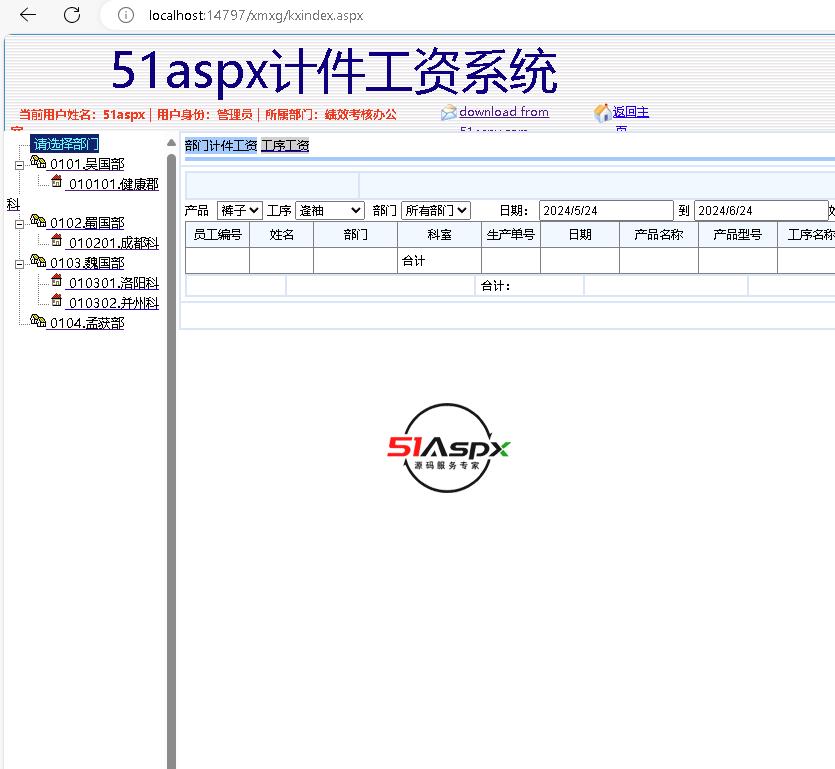This screenshot has height=769, width=835.
Task: Click the department icon beside 0101.吴国部
Action: (38, 163)
